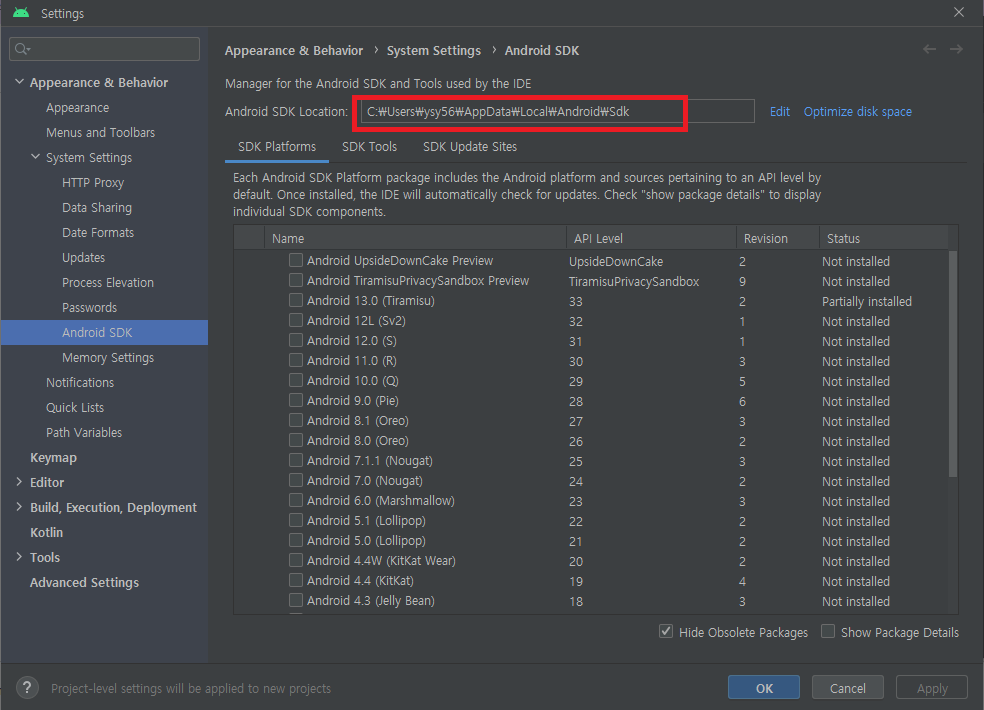Select Android 6.0 (Marshmallow) row name
The height and width of the screenshot is (710, 984).
click(380, 501)
